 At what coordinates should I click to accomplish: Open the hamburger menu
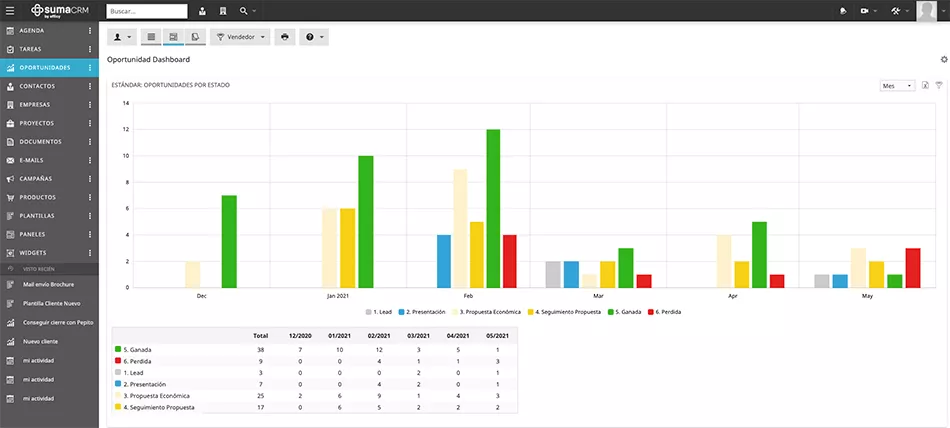(10, 10)
